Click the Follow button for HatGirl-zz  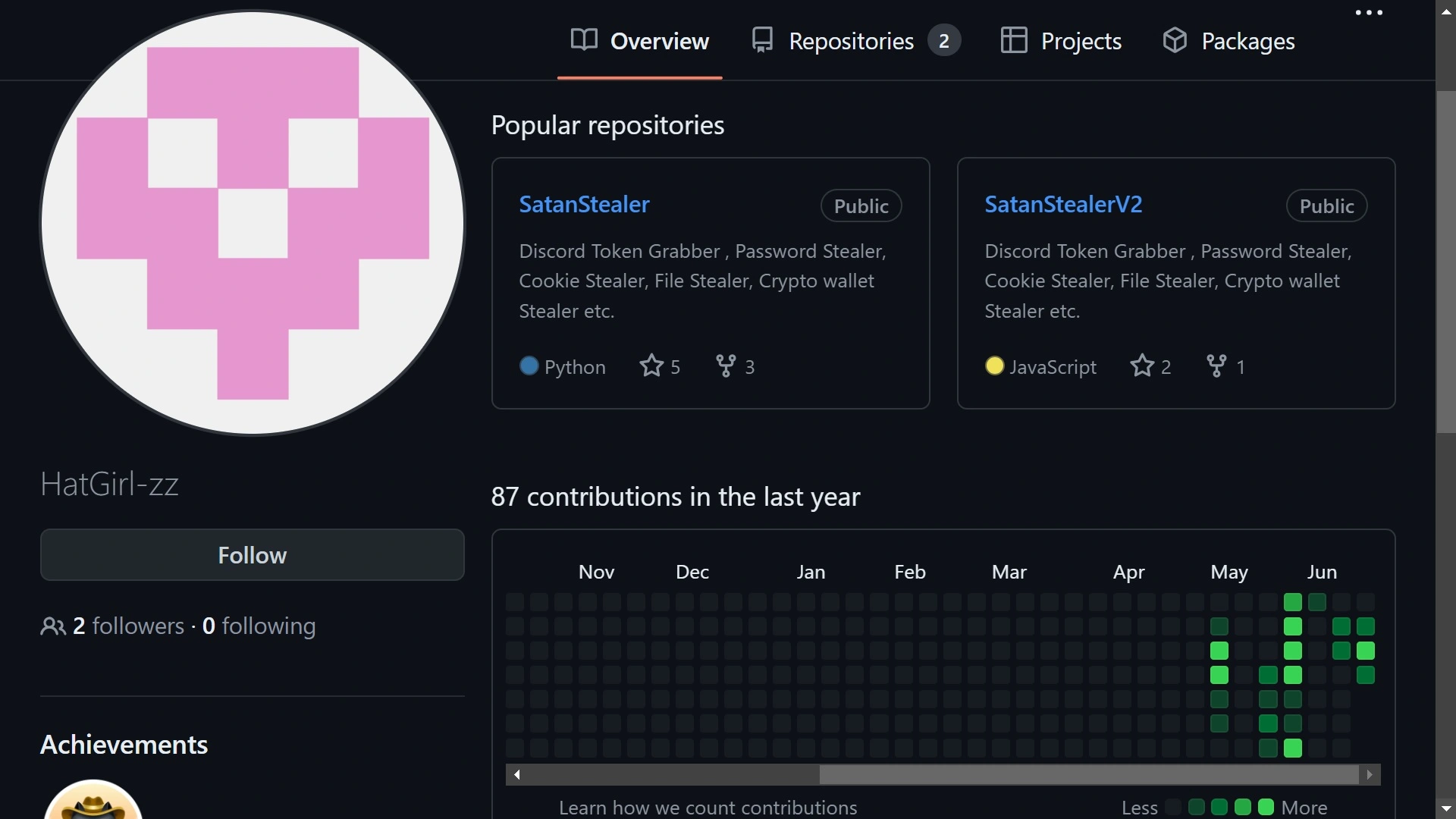[x=252, y=555]
